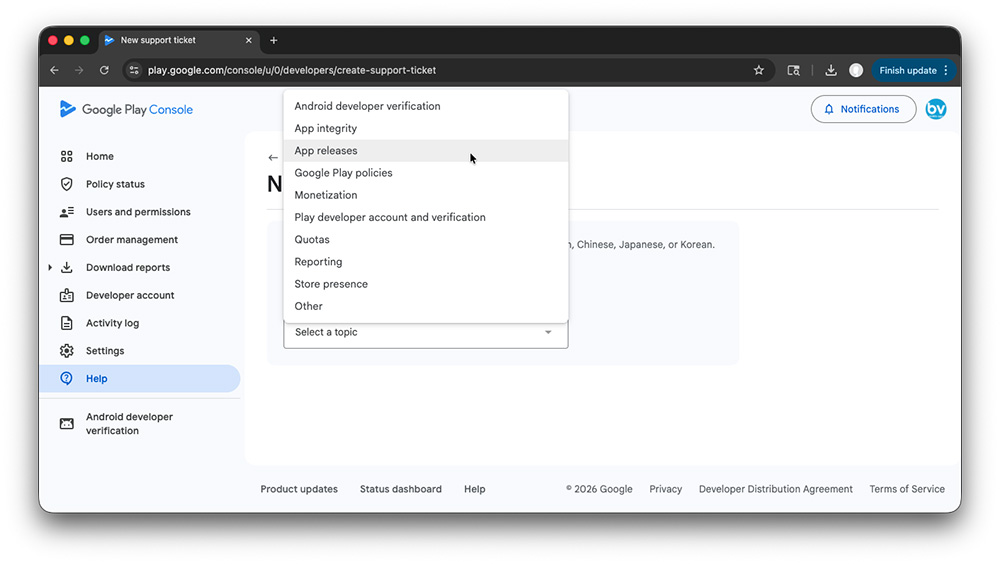Click the Help question mark icon
The image size is (1000, 564).
[x=66, y=378]
